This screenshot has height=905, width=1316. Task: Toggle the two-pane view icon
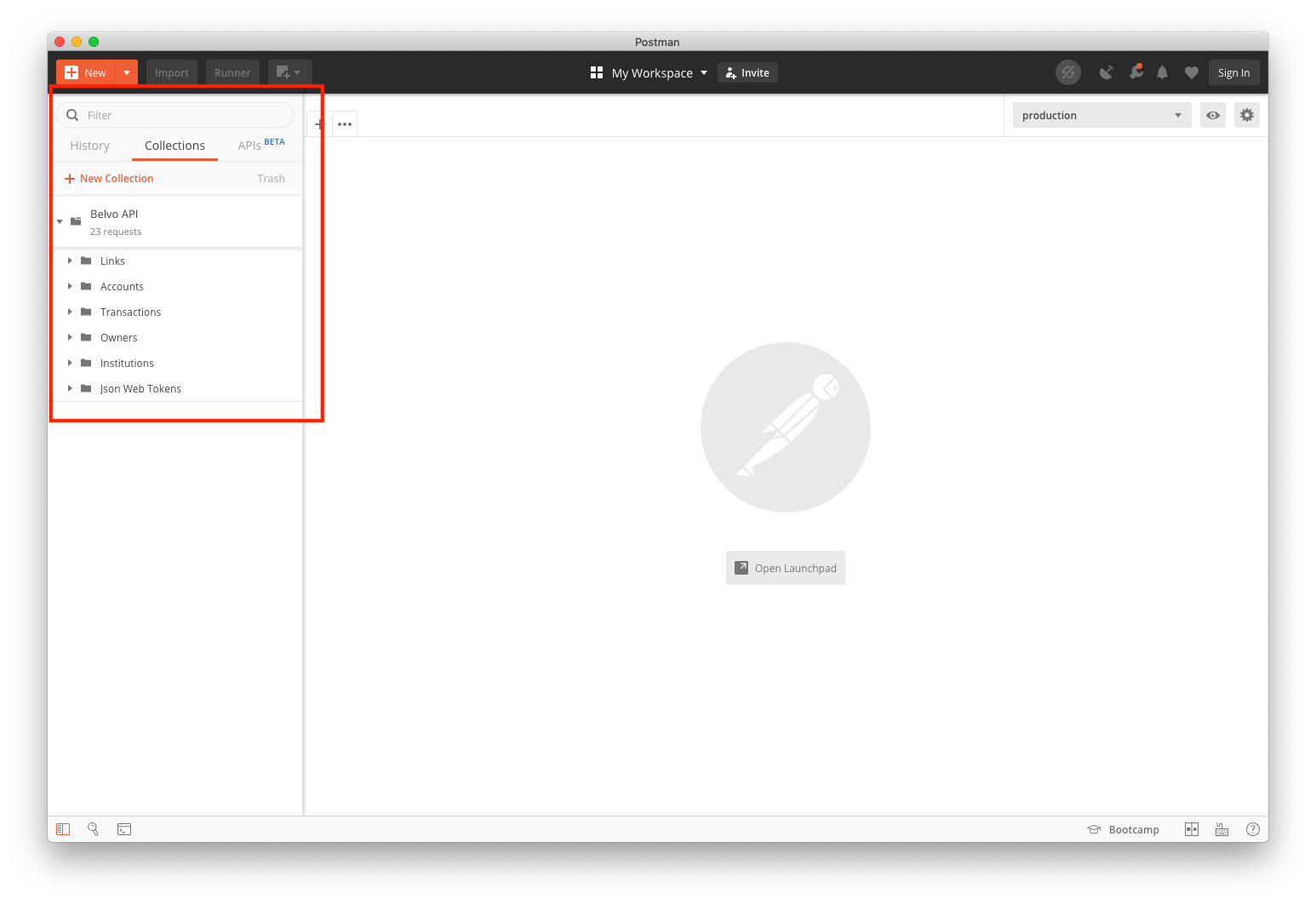1192,829
